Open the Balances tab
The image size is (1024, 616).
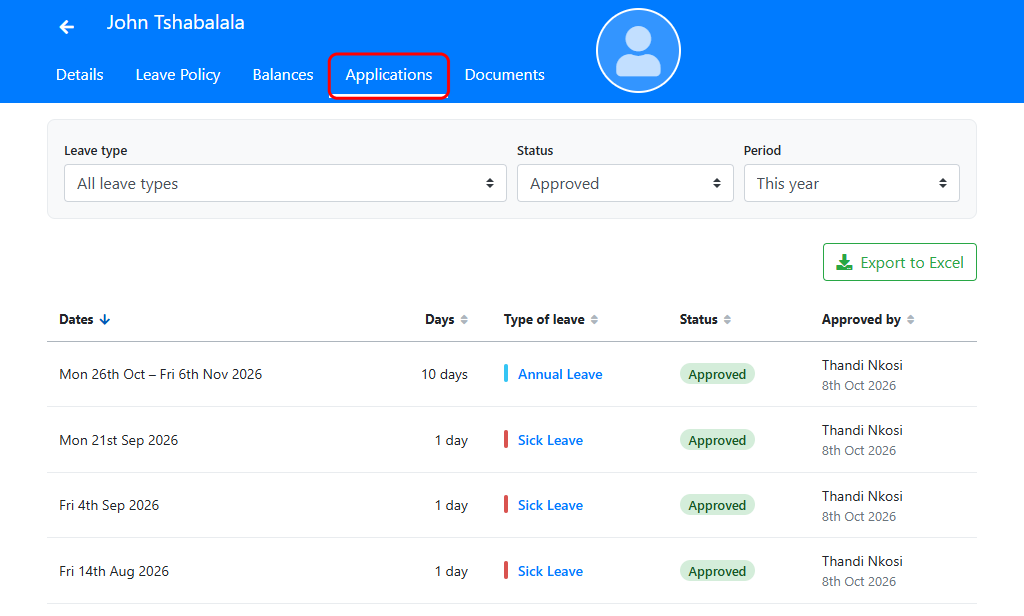(283, 74)
